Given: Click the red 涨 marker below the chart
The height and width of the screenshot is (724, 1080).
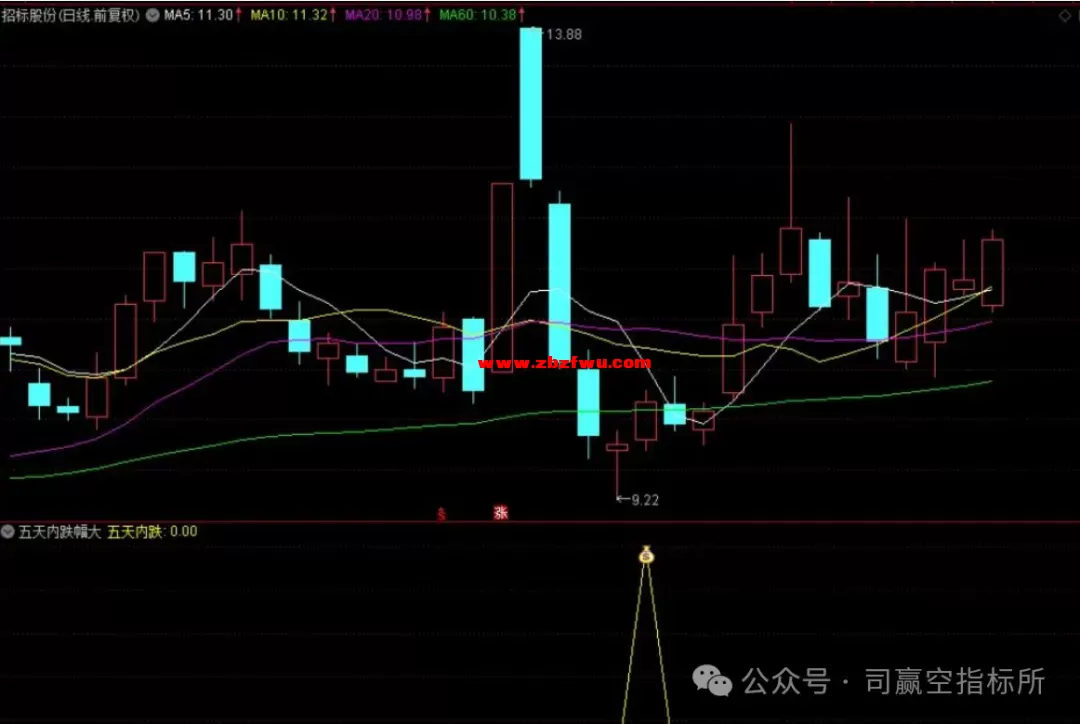Looking at the screenshot, I should pos(500,512).
